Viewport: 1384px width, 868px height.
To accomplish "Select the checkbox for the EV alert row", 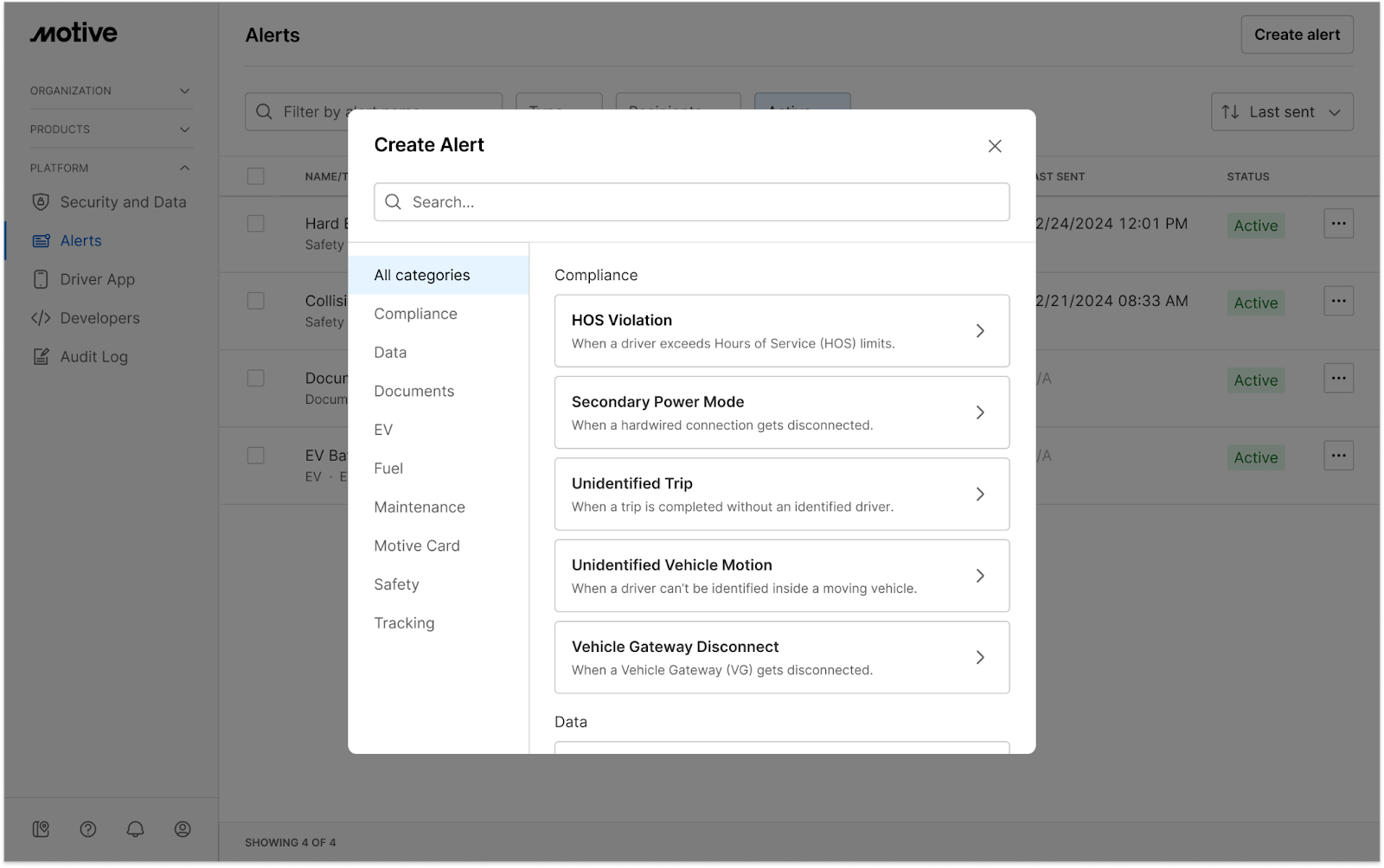I will coord(256,456).
